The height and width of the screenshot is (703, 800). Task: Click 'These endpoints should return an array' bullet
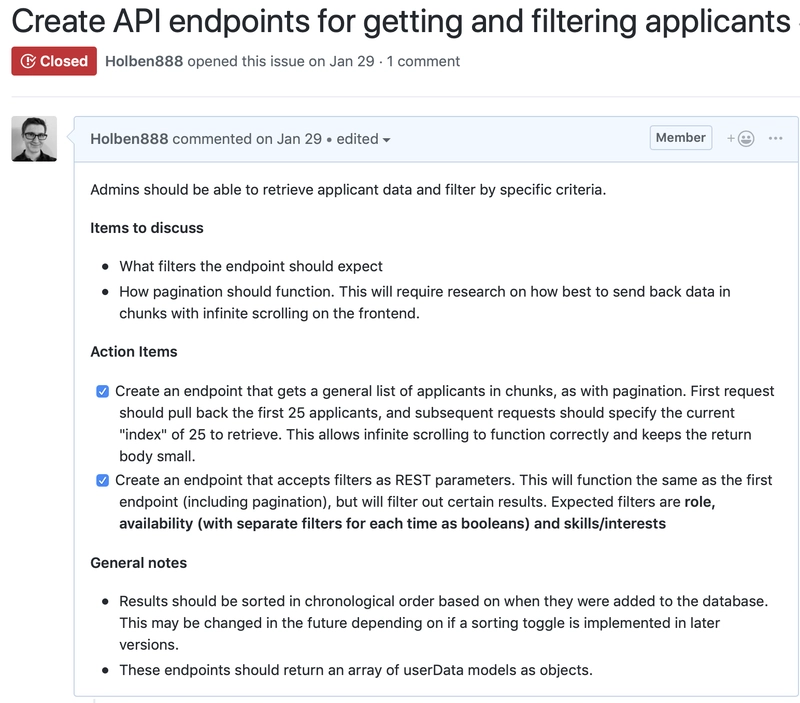pos(356,670)
